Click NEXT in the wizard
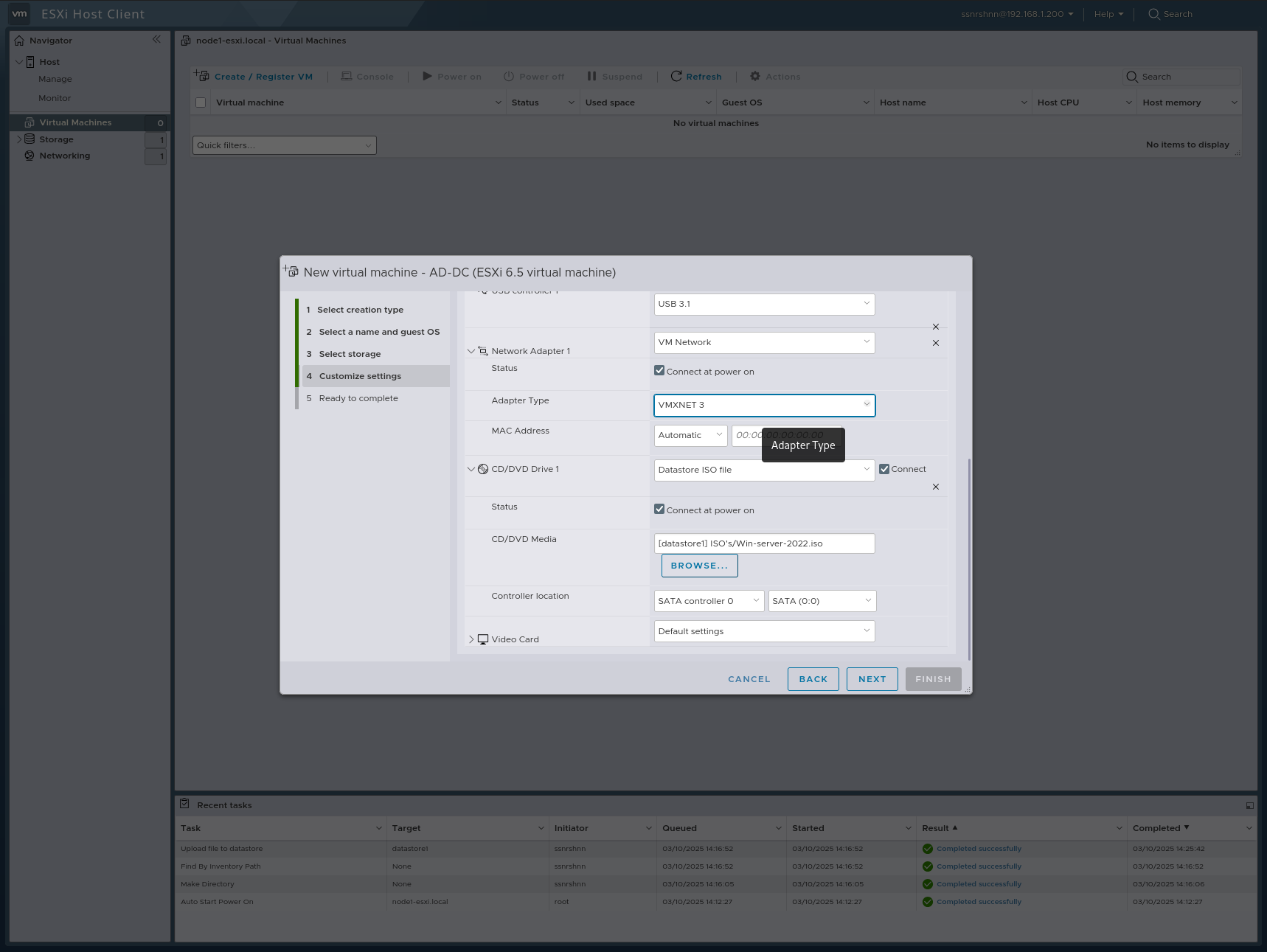 pos(872,678)
